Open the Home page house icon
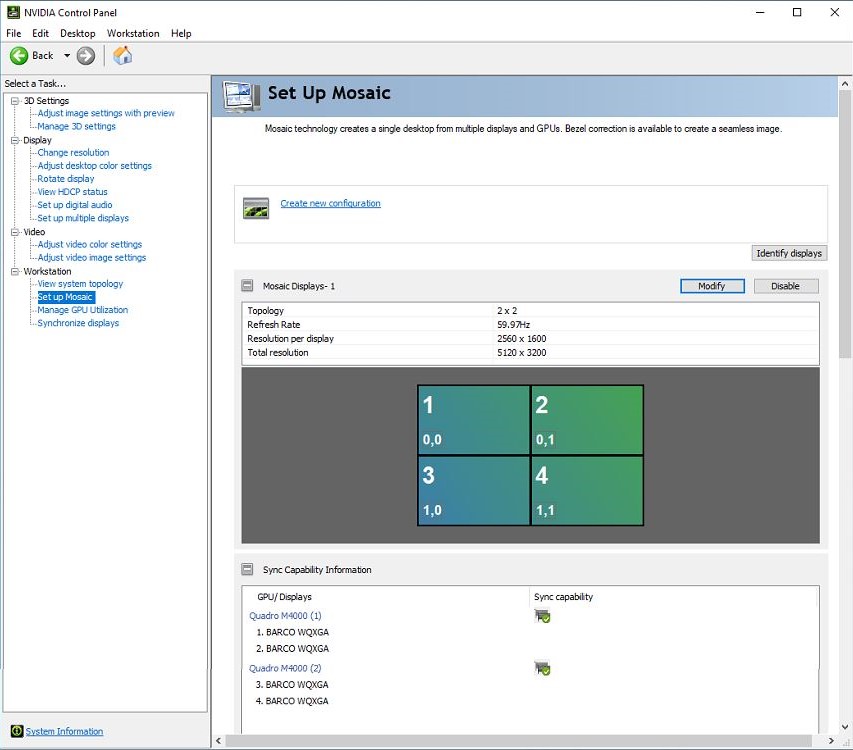The width and height of the screenshot is (853, 750). point(122,55)
